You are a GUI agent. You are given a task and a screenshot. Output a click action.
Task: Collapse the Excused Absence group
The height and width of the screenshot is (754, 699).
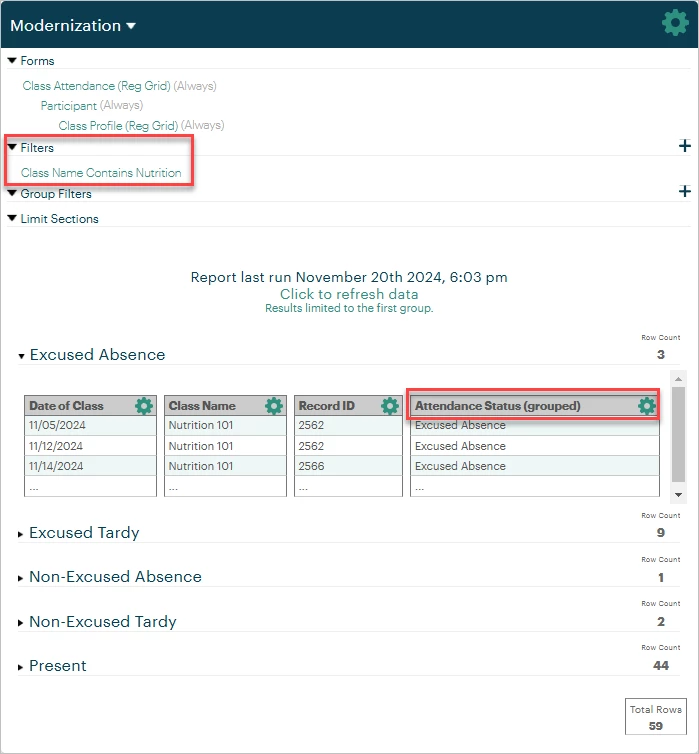[x=21, y=356]
